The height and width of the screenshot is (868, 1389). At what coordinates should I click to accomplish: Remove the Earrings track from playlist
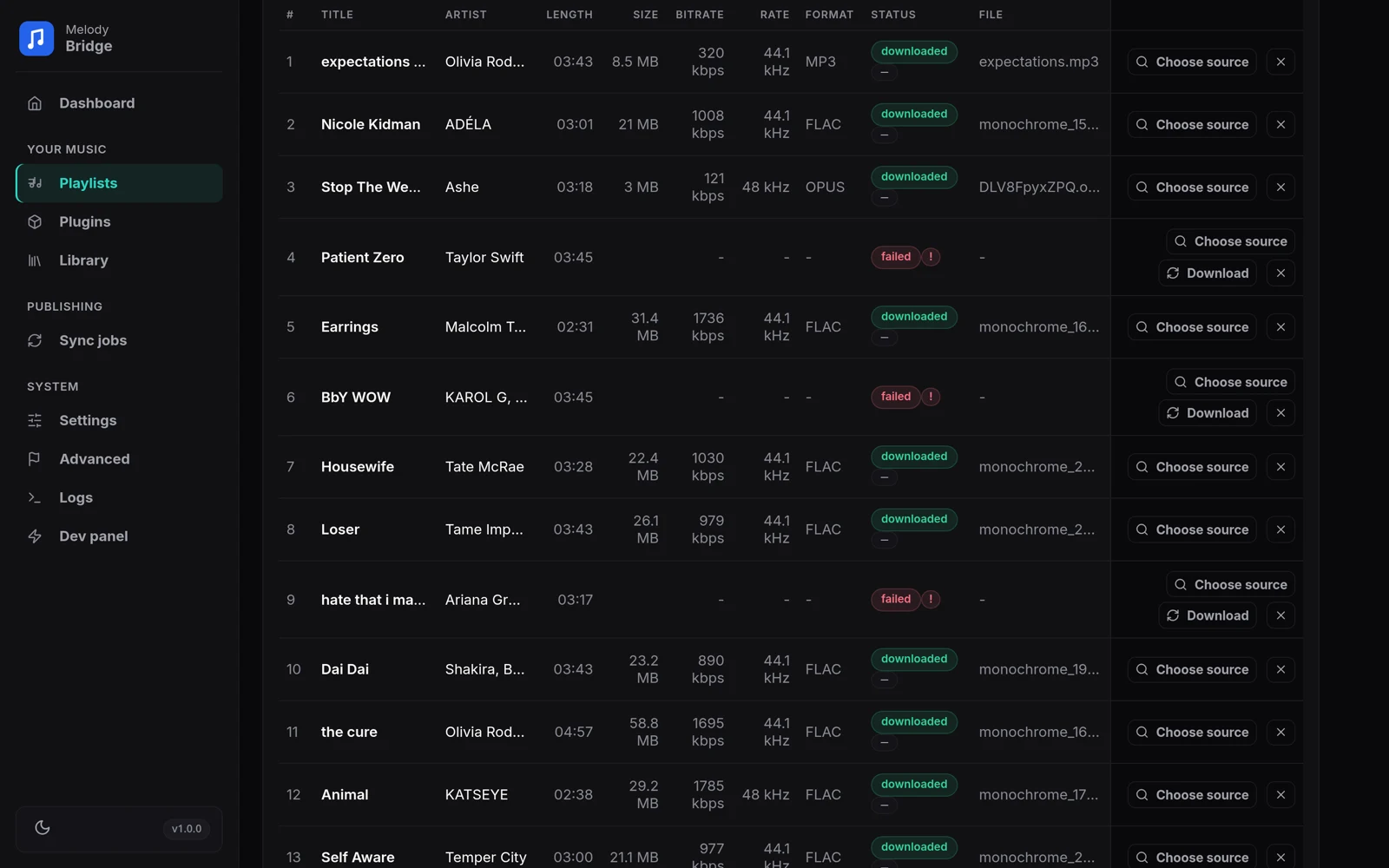(1280, 327)
